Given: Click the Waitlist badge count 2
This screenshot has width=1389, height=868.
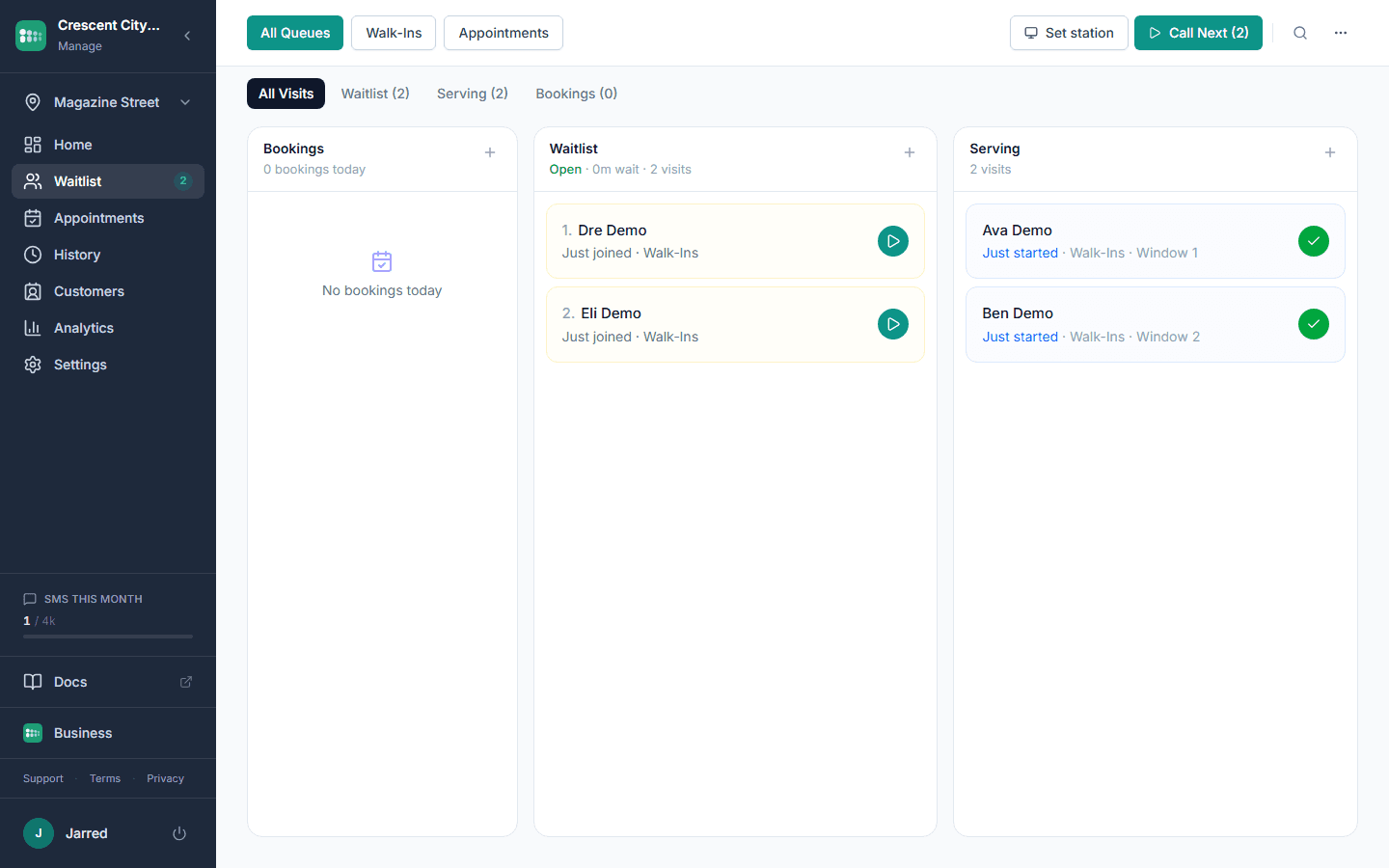Looking at the screenshot, I should coord(183,180).
